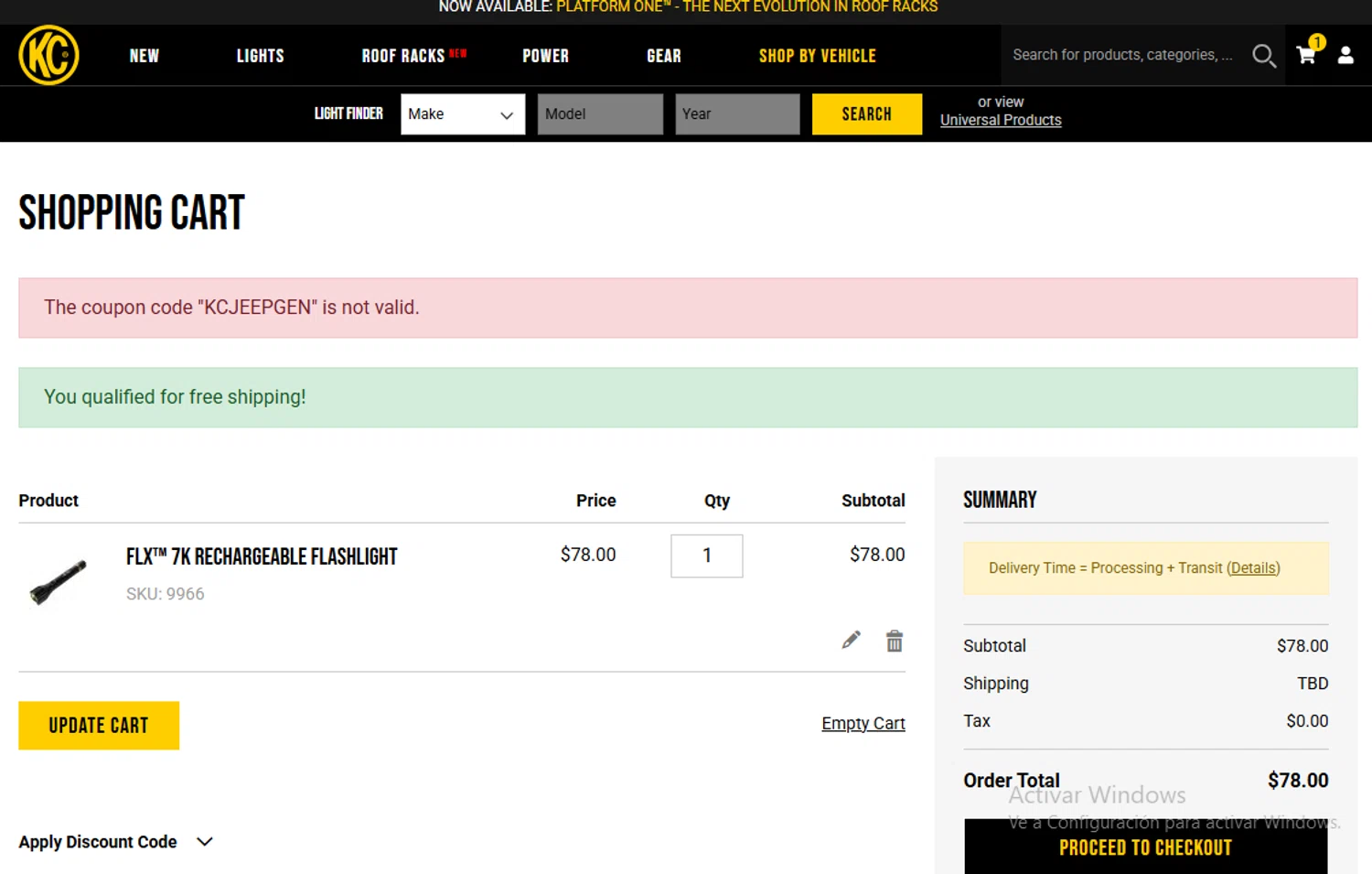The image size is (1372, 874).
Task: Click the UPDATE CART button
Action: click(99, 726)
